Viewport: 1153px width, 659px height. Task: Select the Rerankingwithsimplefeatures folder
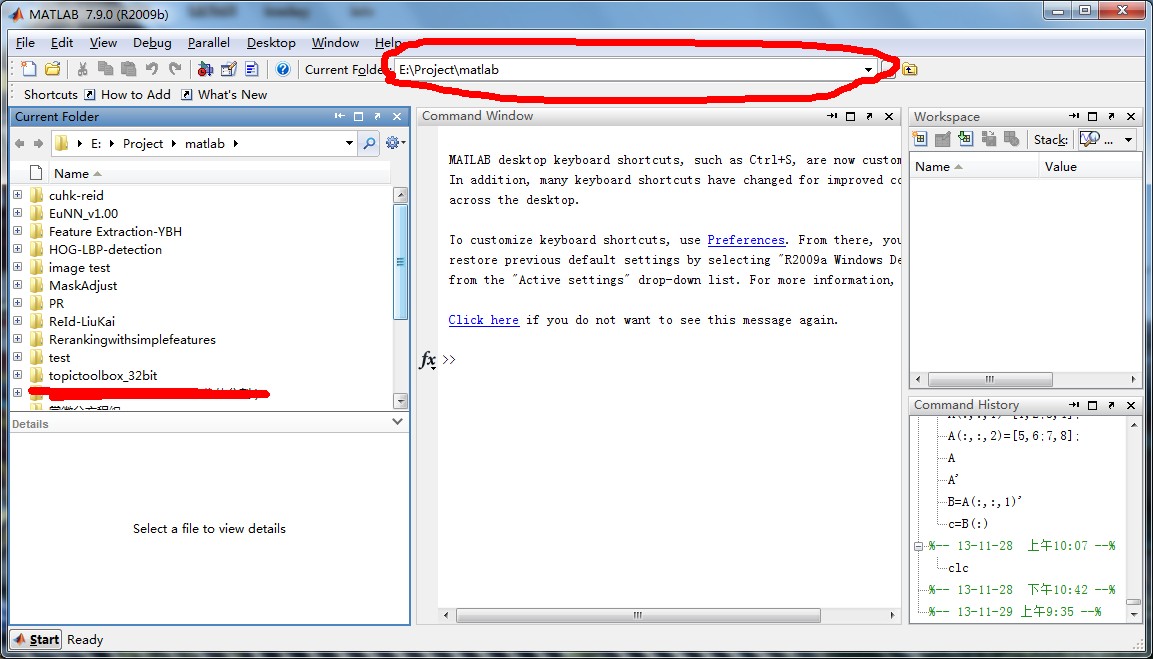132,340
